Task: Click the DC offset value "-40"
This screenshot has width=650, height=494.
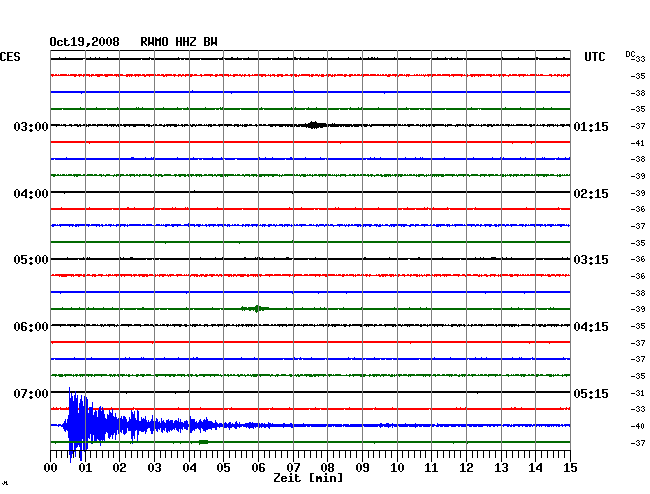Action: pos(638,426)
